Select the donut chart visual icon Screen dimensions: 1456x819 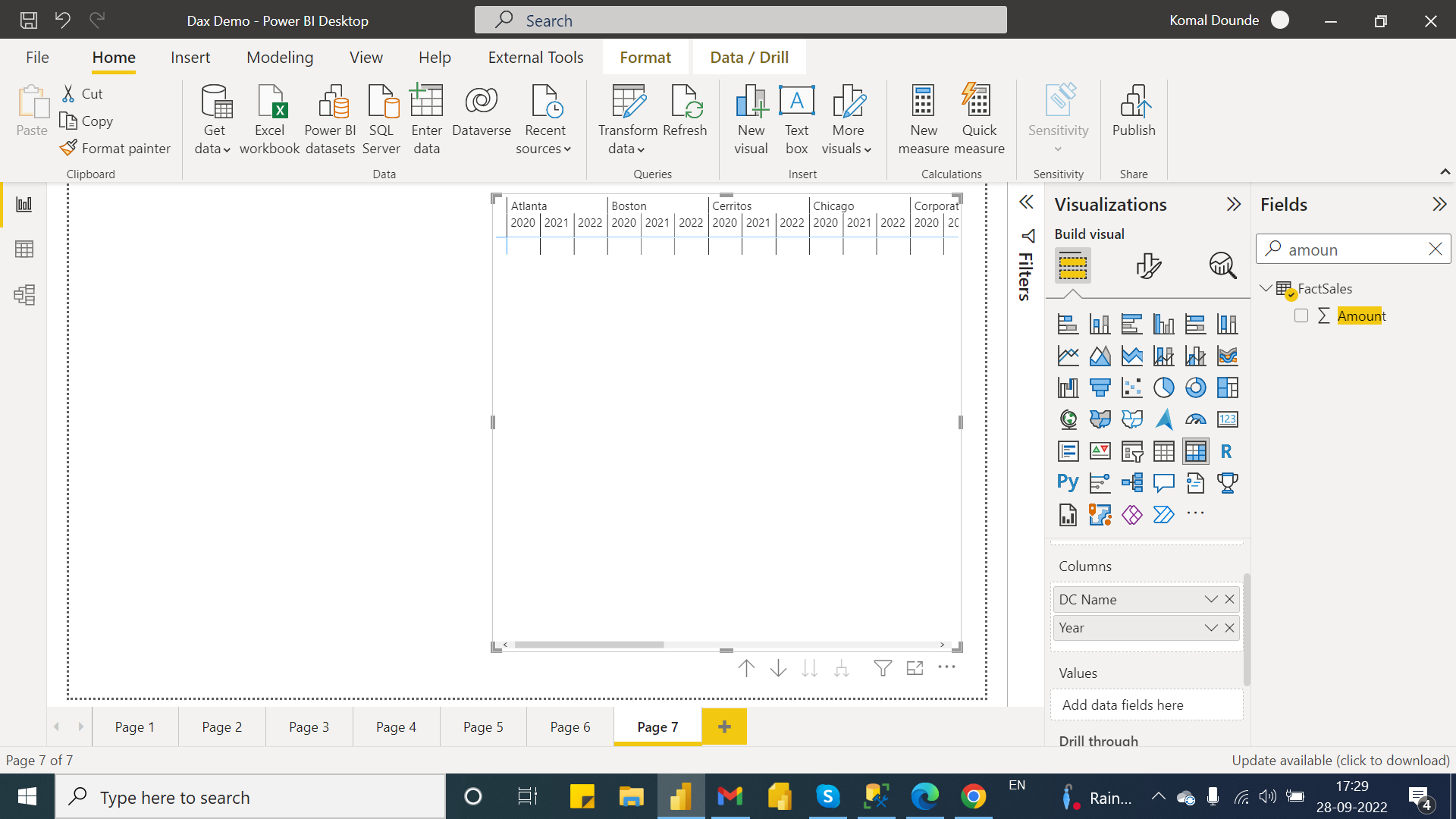pyautogui.click(x=1195, y=388)
